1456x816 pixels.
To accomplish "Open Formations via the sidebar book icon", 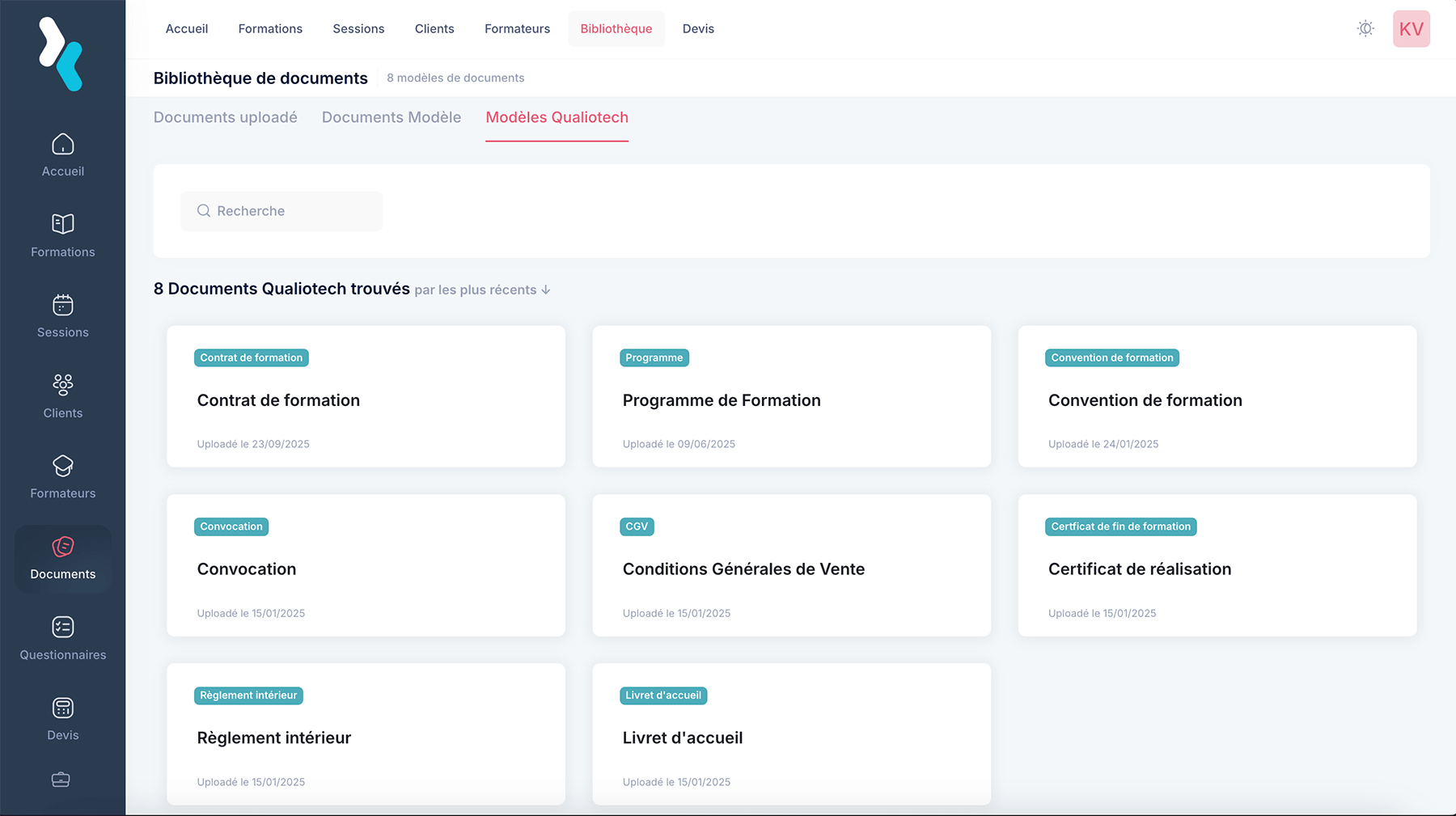I will [x=62, y=224].
